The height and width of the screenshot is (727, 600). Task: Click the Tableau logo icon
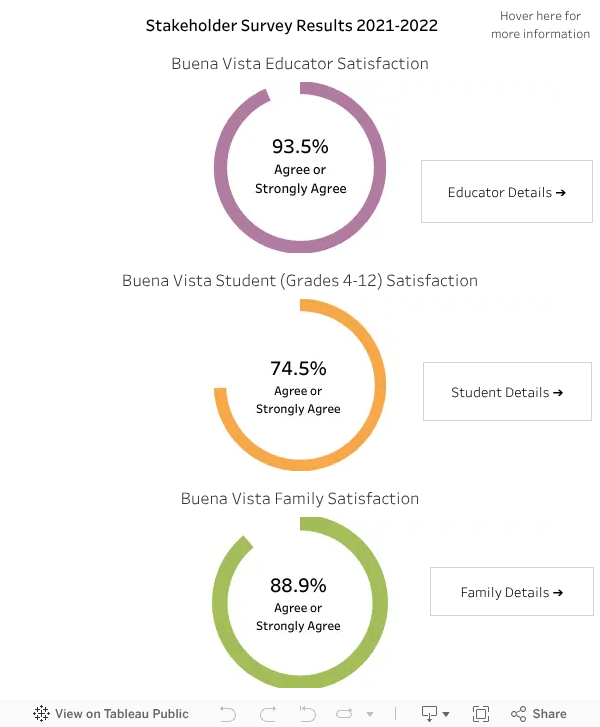(41, 713)
